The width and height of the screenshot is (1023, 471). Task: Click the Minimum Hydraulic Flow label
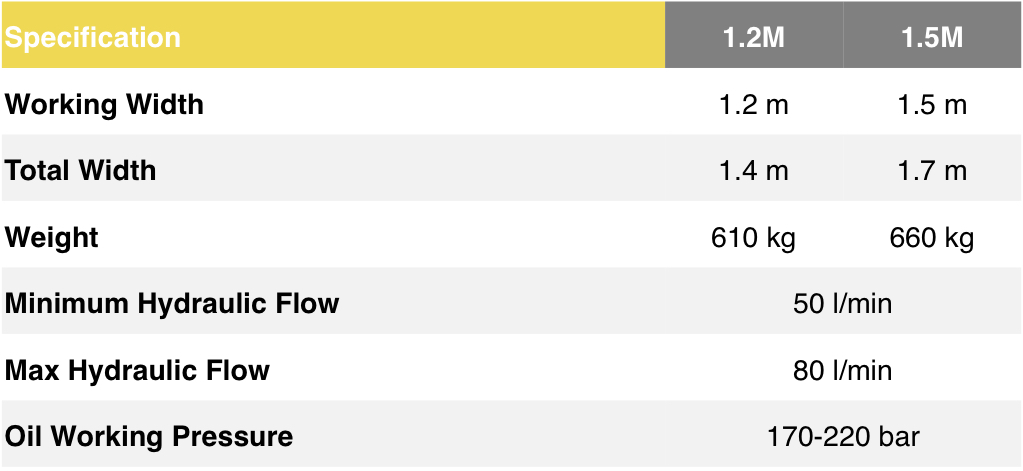click(x=172, y=303)
